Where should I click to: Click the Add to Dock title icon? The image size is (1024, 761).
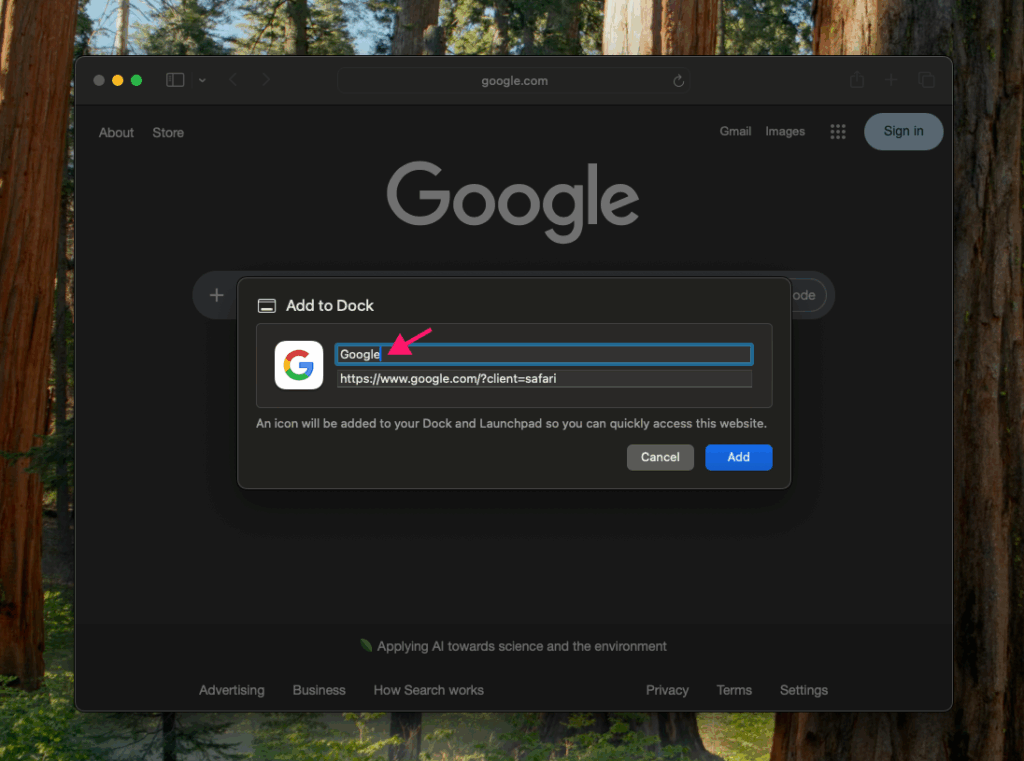click(x=266, y=306)
